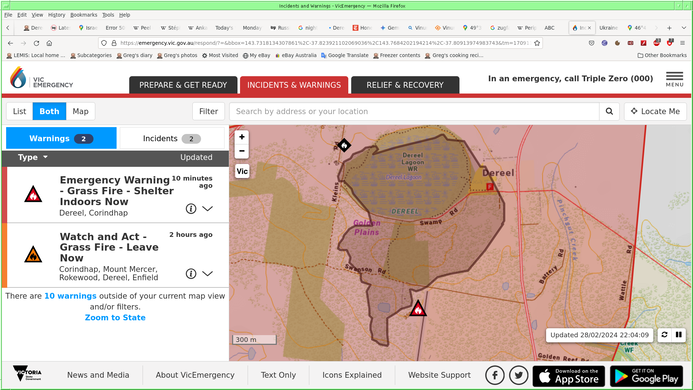This screenshot has width=693, height=390.
Task: Select the Both view option
Action: (49, 111)
